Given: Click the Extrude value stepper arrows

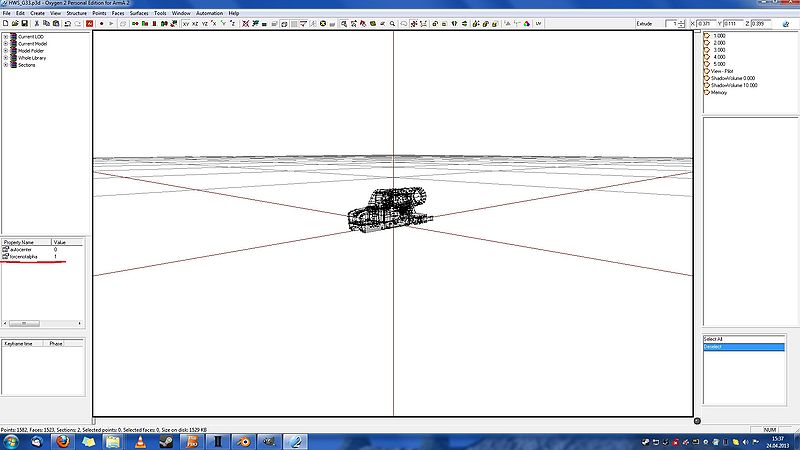Looking at the screenshot, I should click(x=683, y=22).
